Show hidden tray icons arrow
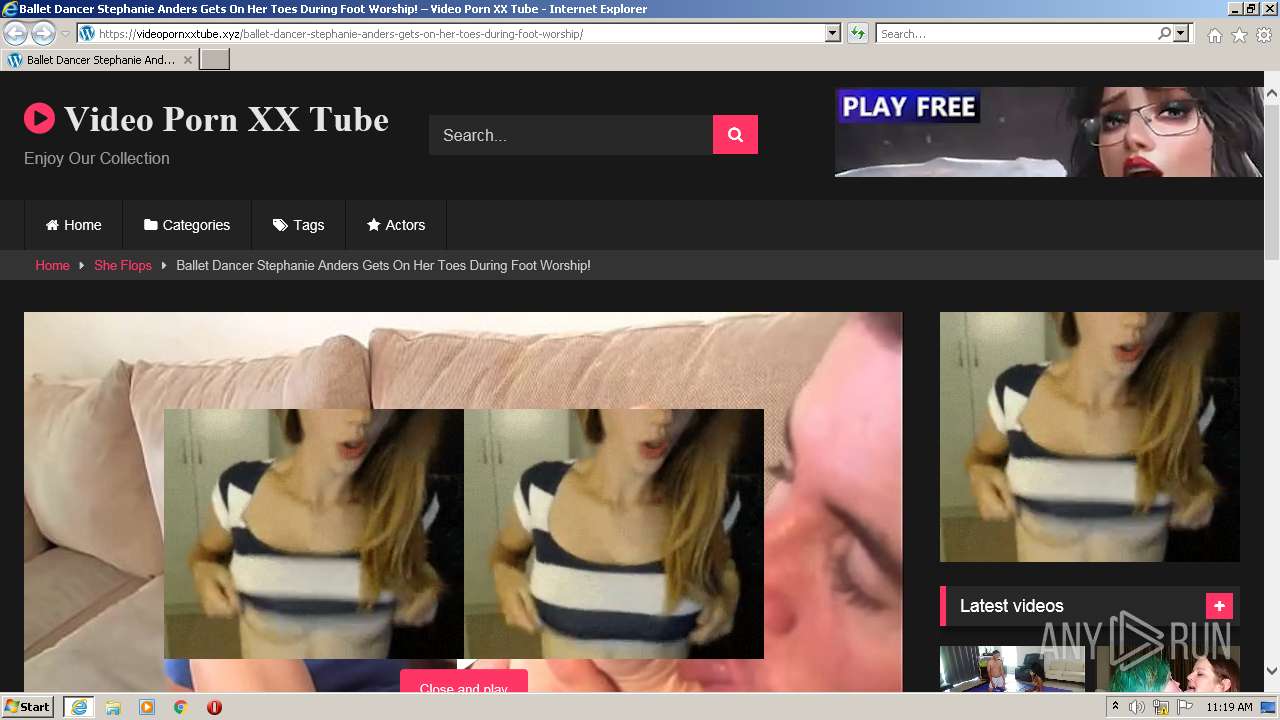 (x=1115, y=707)
